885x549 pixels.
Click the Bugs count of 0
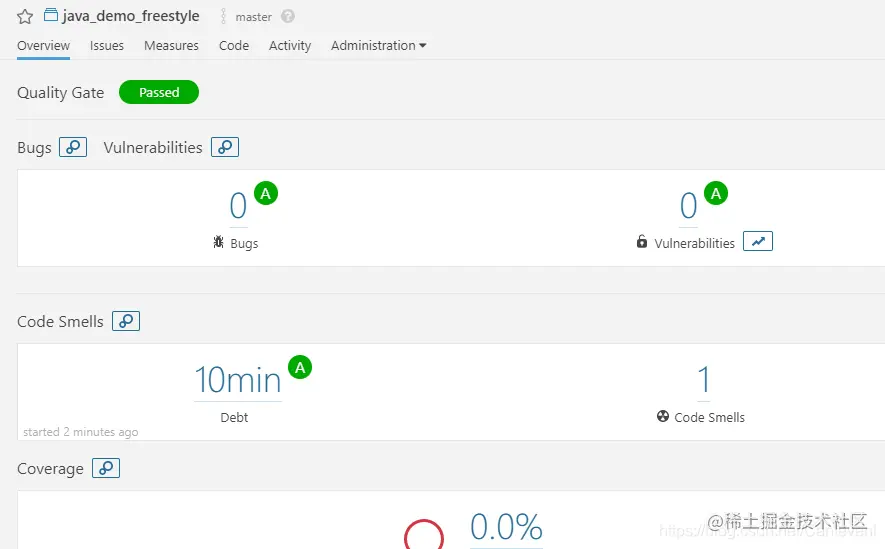coord(238,205)
